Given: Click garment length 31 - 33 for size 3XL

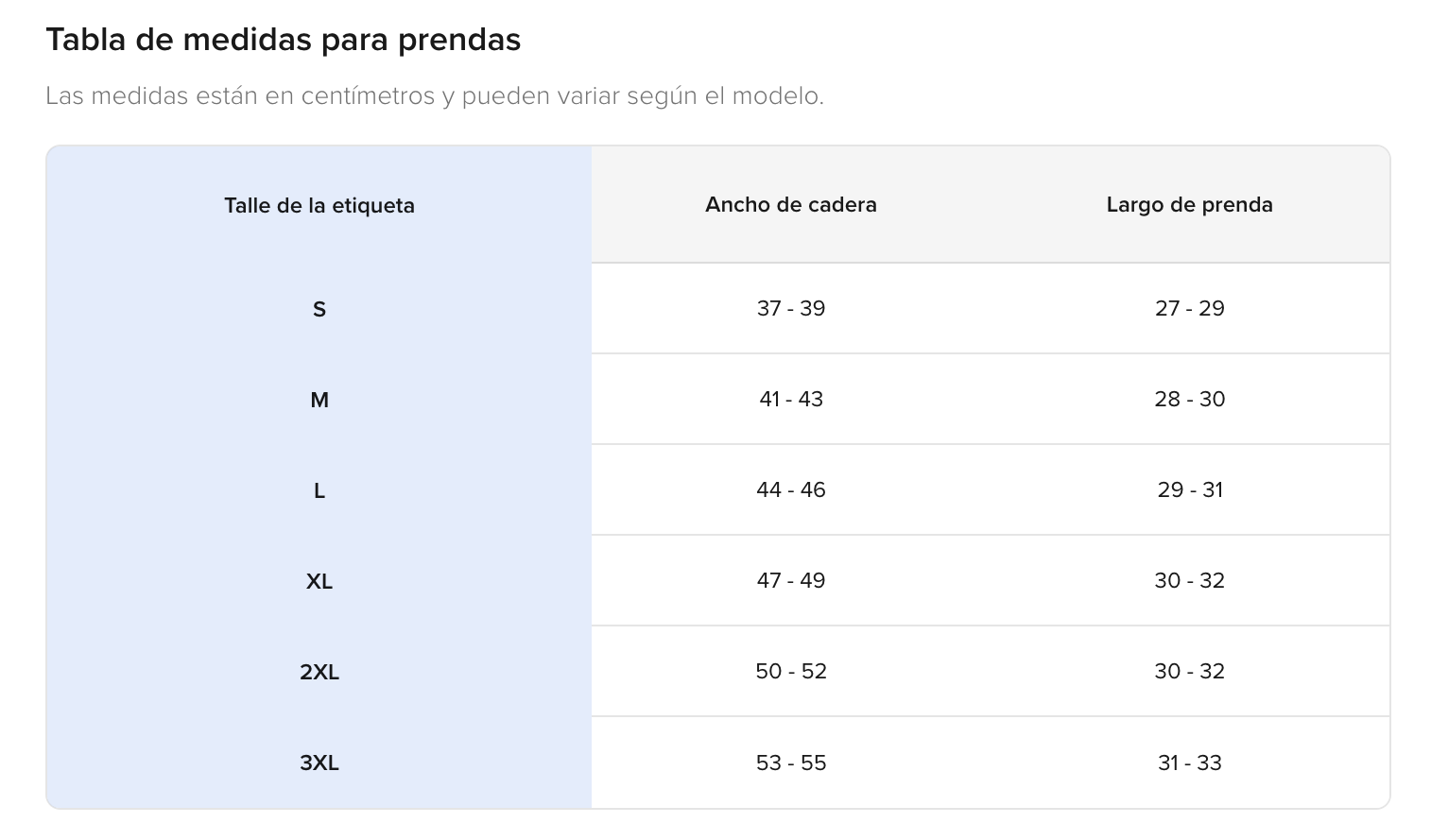Looking at the screenshot, I should point(1189,763).
